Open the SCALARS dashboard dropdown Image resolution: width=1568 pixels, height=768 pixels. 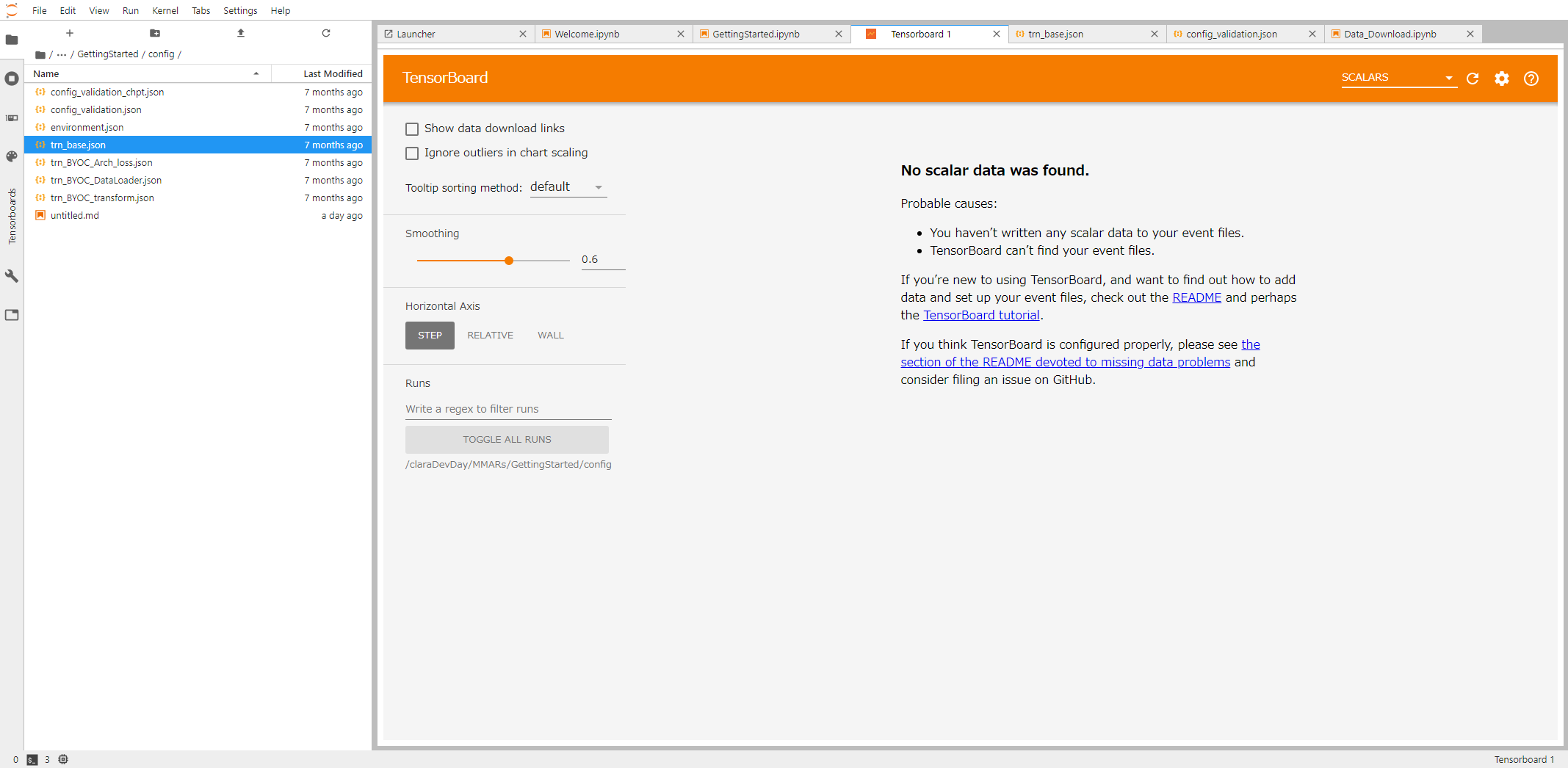click(1399, 78)
